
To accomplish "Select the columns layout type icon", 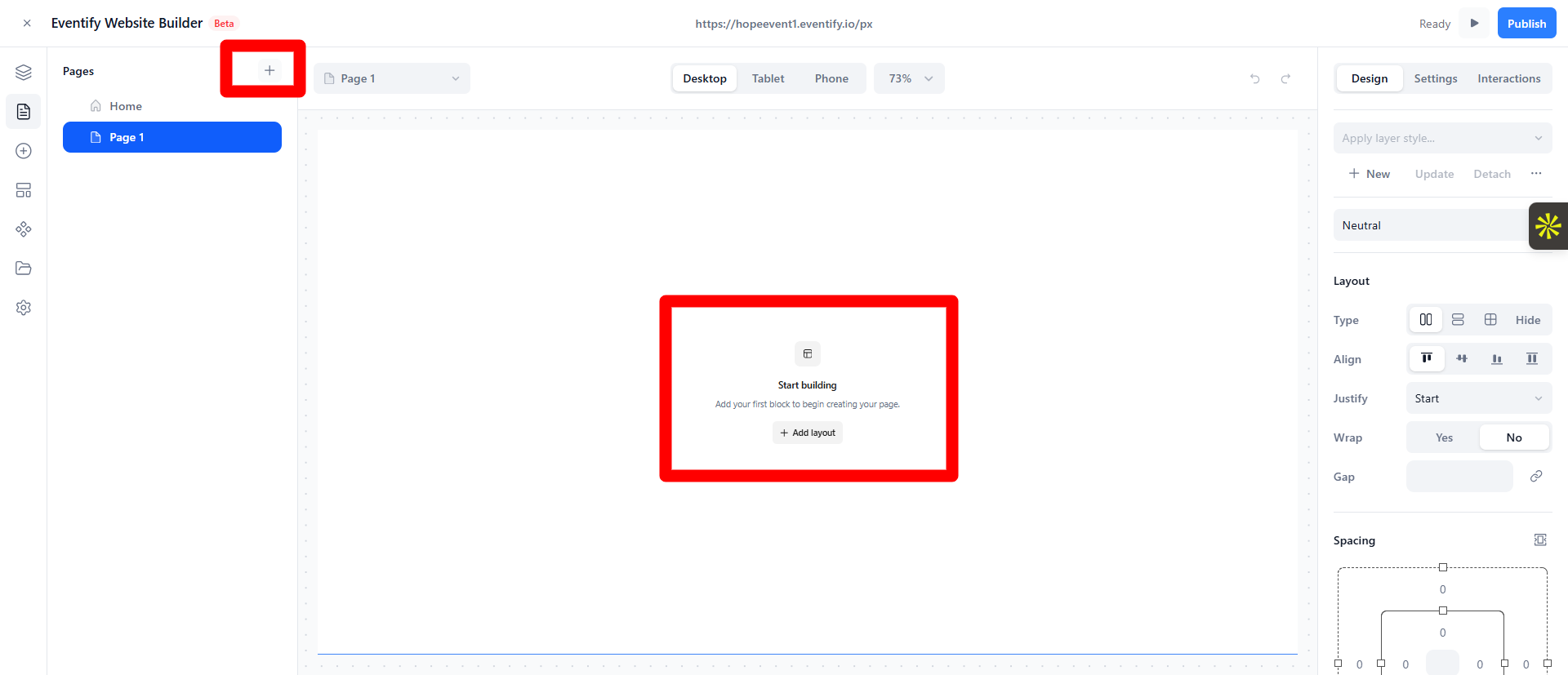I will (1426, 320).
